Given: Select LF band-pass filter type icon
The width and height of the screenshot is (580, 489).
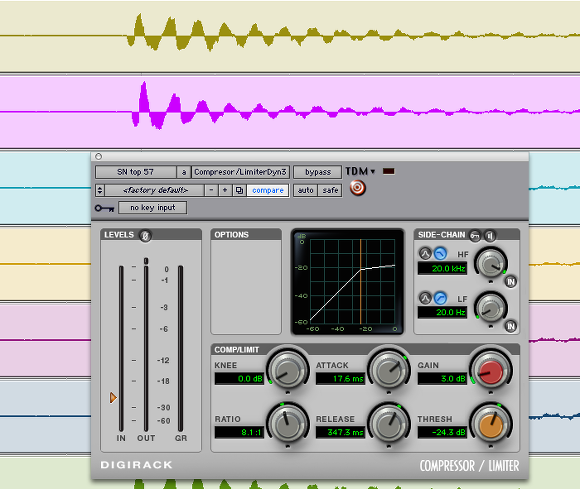Looking at the screenshot, I should point(425,298).
